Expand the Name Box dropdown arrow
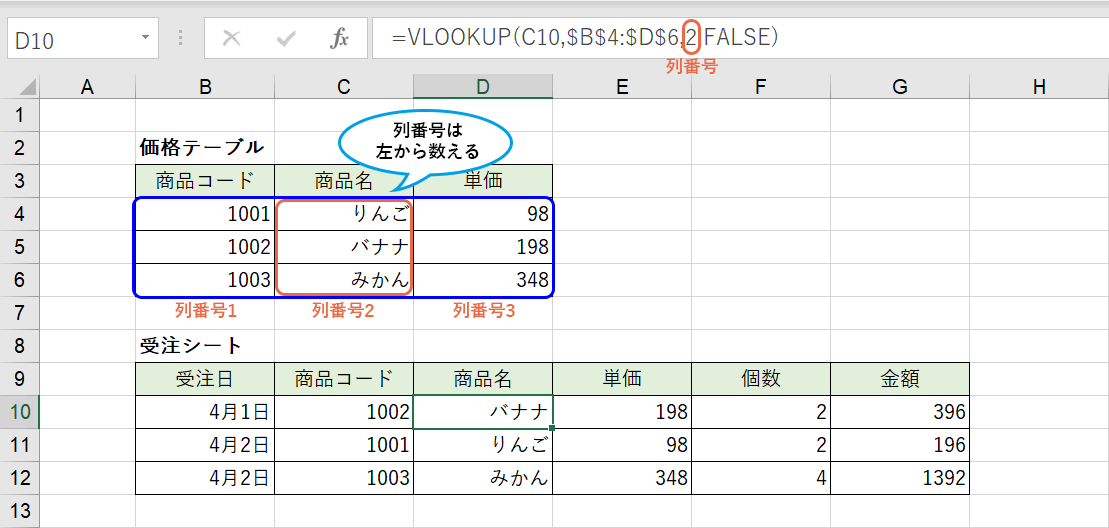The image size is (1109, 528). point(146,39)
